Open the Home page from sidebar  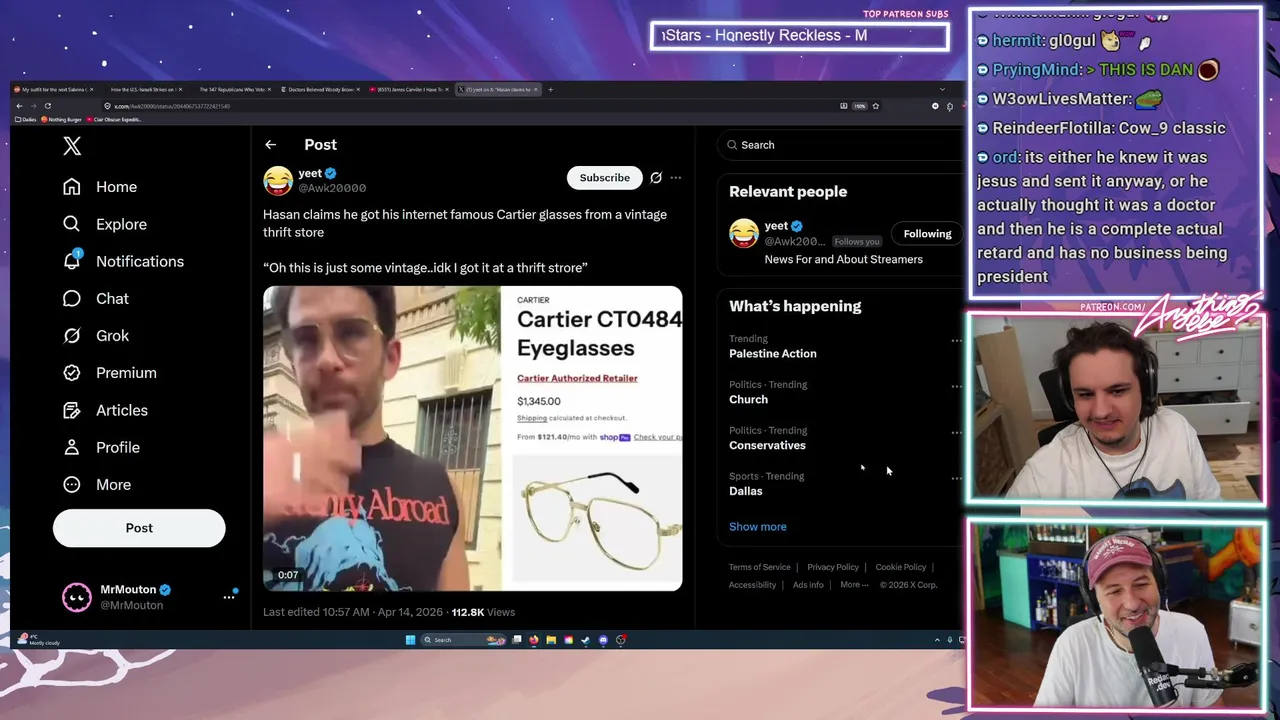coord(100,187)
